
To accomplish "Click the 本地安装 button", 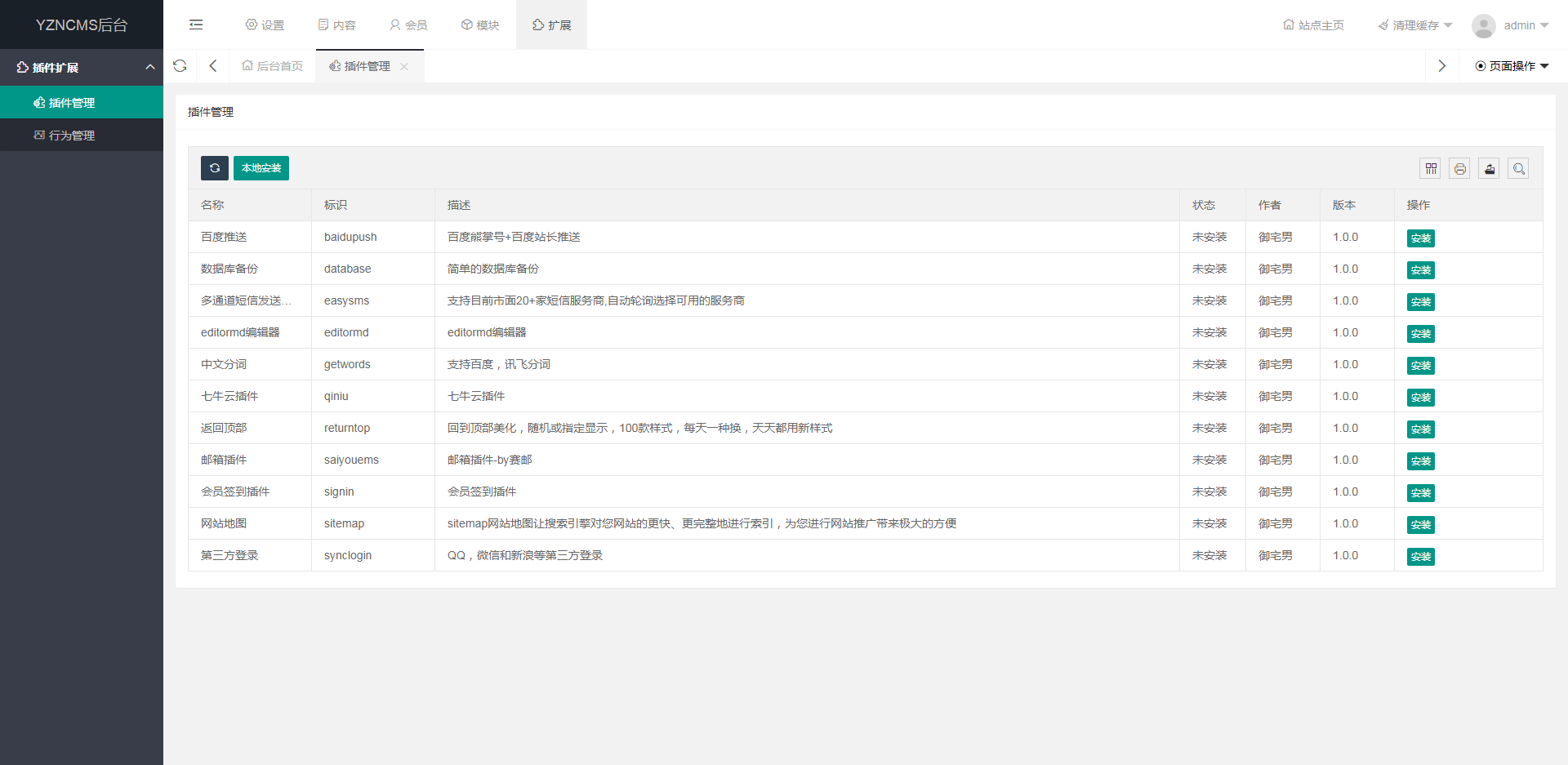I will click(261, 168).
